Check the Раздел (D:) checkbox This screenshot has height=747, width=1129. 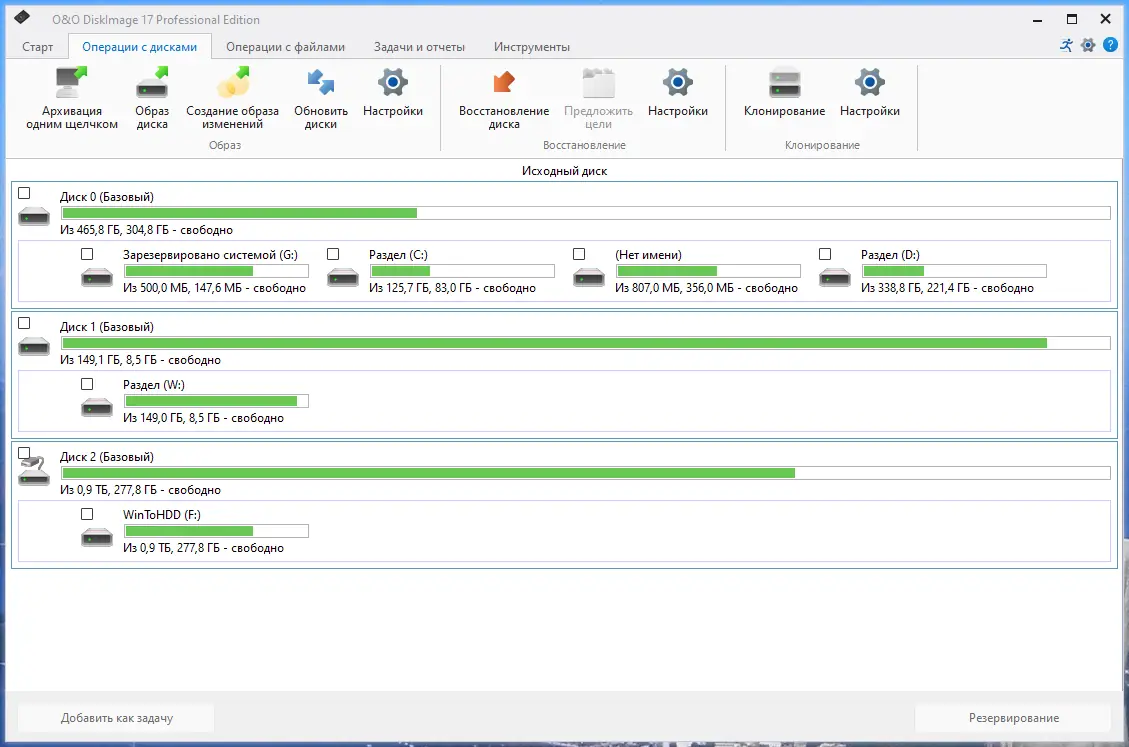[x=825, y=254]
